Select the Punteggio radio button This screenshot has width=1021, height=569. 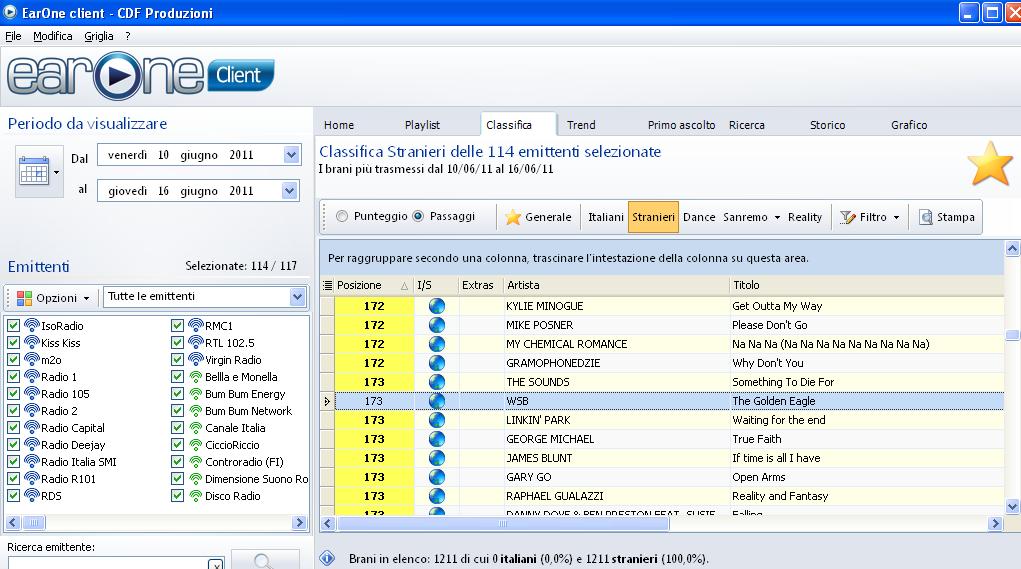click(342, 216)
